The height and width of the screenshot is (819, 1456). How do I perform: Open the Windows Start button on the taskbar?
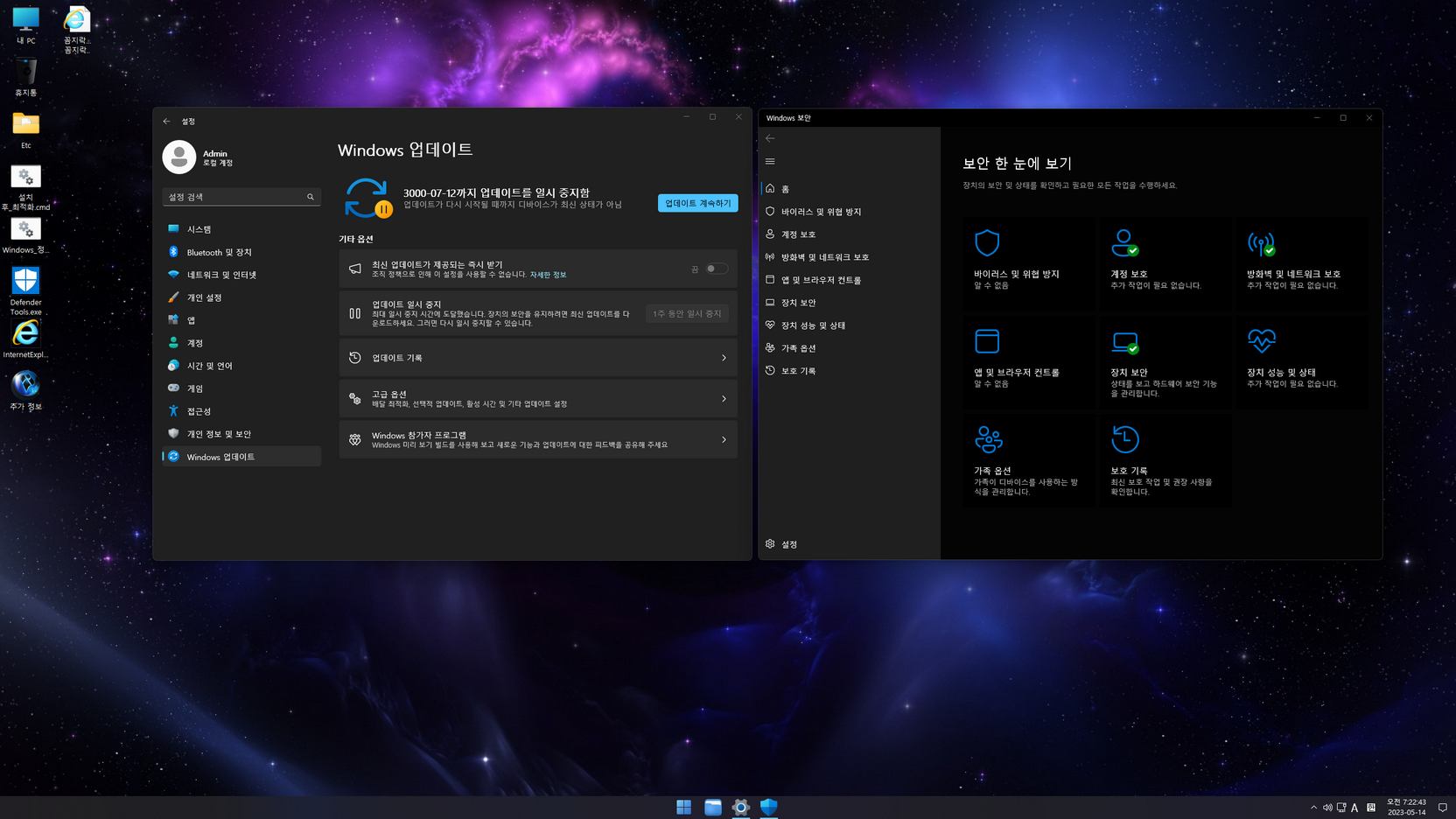pos(684,807)
